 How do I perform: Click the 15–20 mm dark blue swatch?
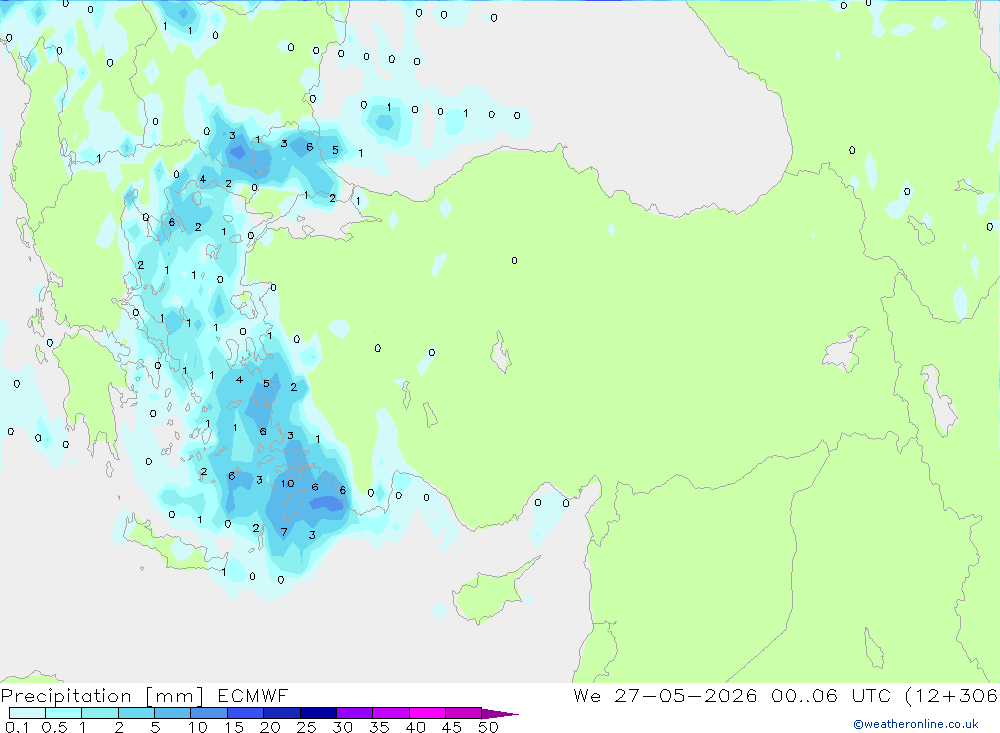(x=246, y=713)
